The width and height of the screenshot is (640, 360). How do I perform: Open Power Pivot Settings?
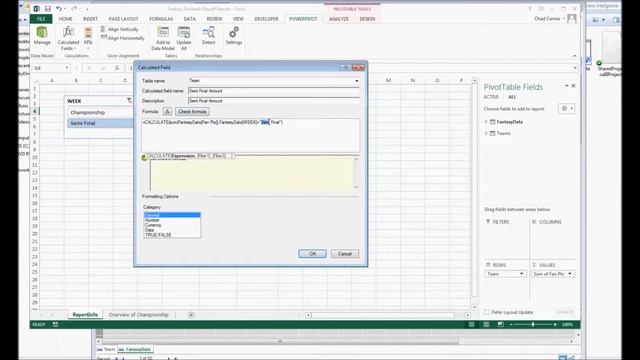point(234,36)
